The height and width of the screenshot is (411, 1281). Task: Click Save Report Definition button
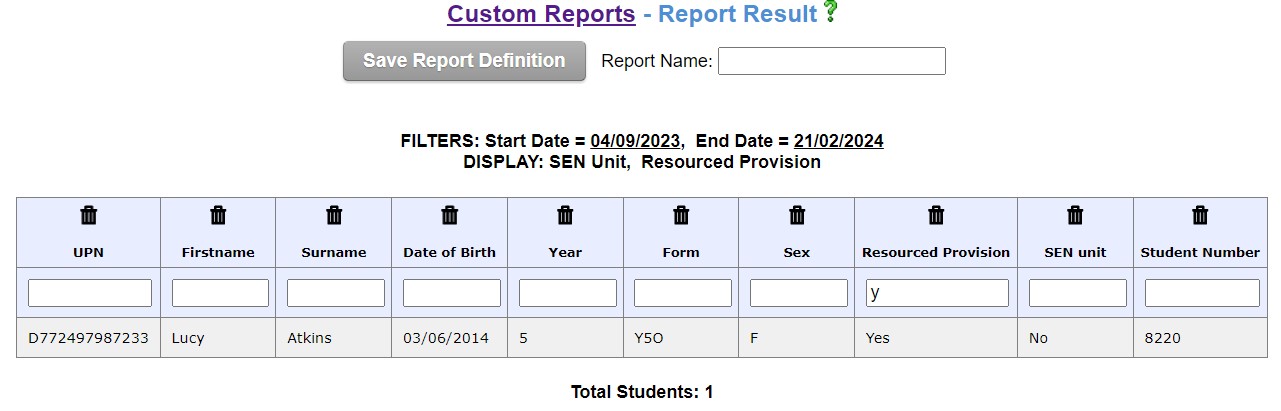(464, 61)
